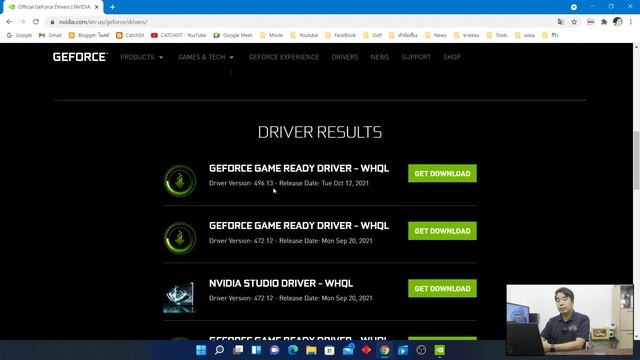This screenshot has height=360, width=640.
Task: Bookmark this page with the star icon
Action: pyautogui.click(x=574, y=22)
